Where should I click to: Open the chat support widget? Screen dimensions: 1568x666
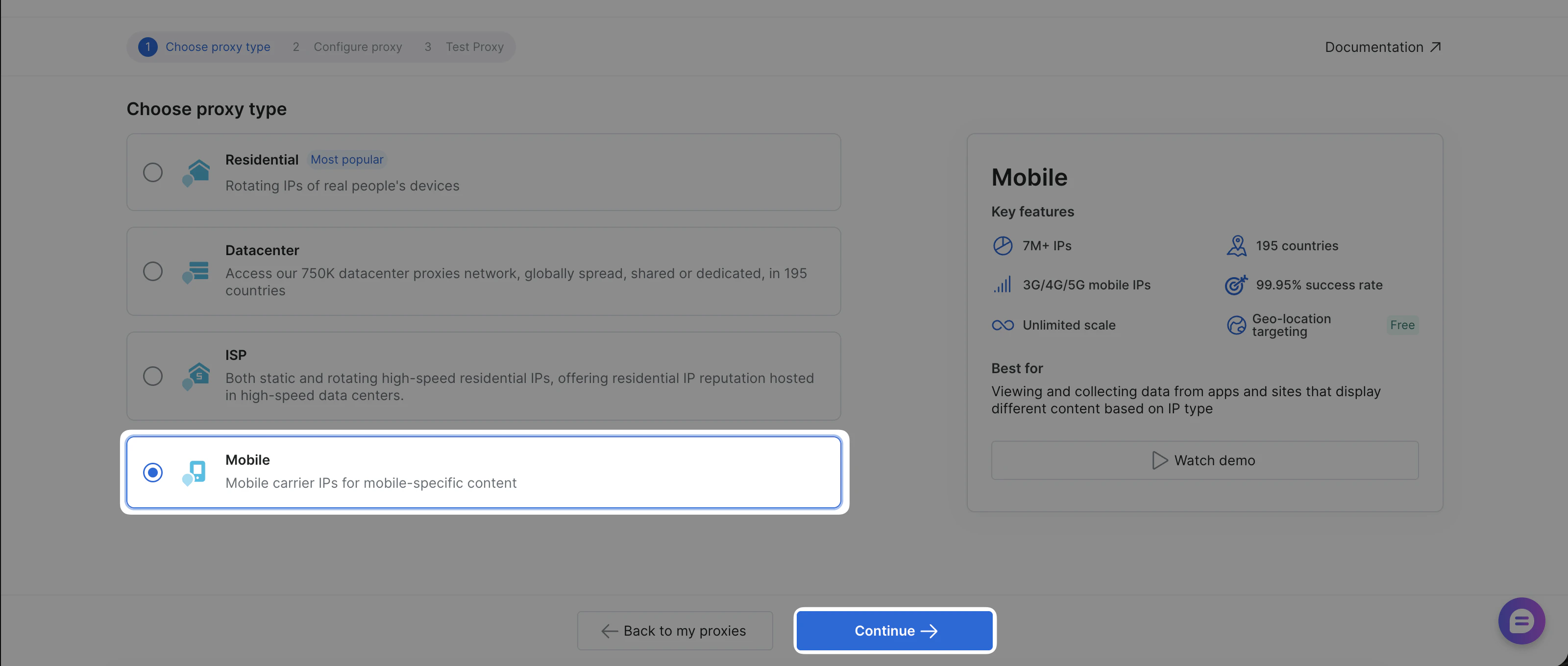(1522, 621)
